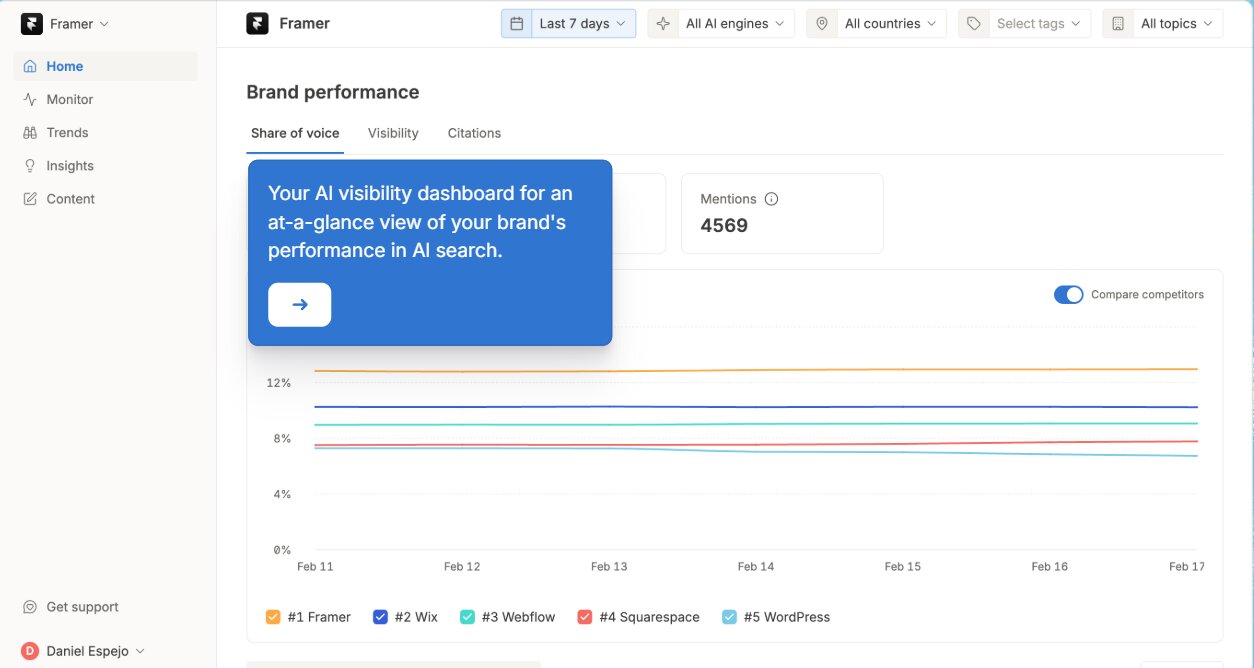Go to Home in the sidebar
Viewport: 1254px width, 668px height.
point(105,66)
